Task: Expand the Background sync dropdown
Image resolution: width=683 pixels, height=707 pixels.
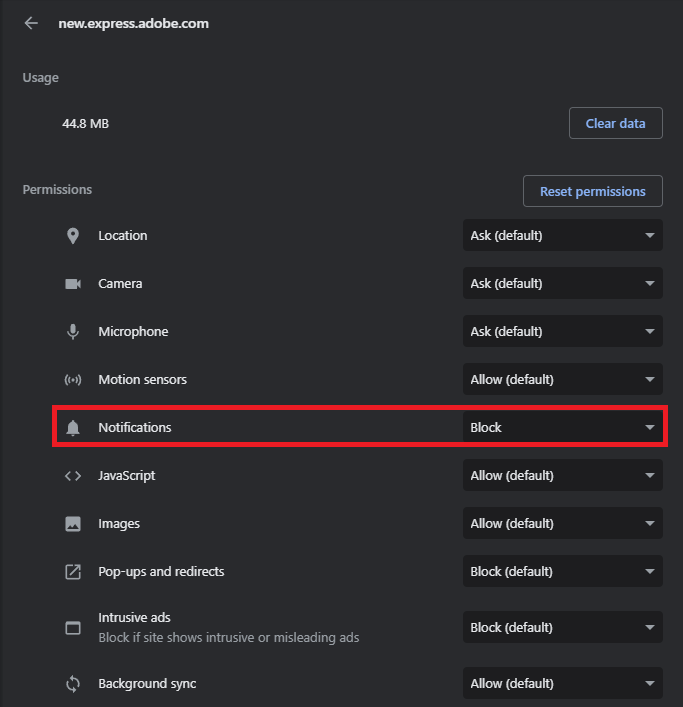Action: click(x=562, y=684)
